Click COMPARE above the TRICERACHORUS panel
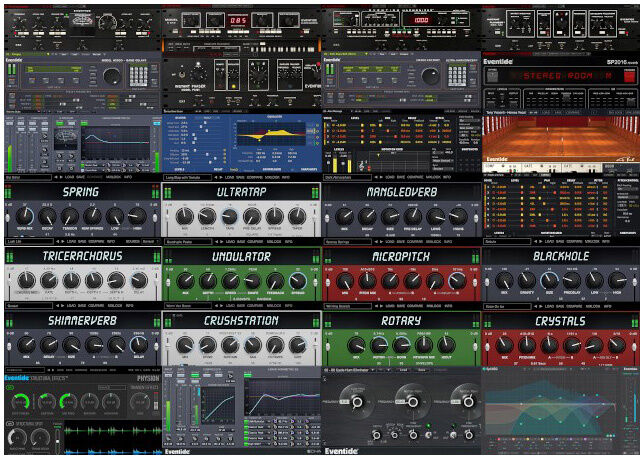This screenshot has width=640, height=456. click(96, 242)
